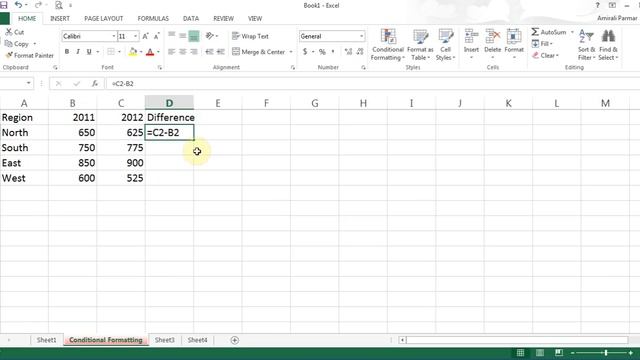Open Font Color dropdown arrow

158,52
